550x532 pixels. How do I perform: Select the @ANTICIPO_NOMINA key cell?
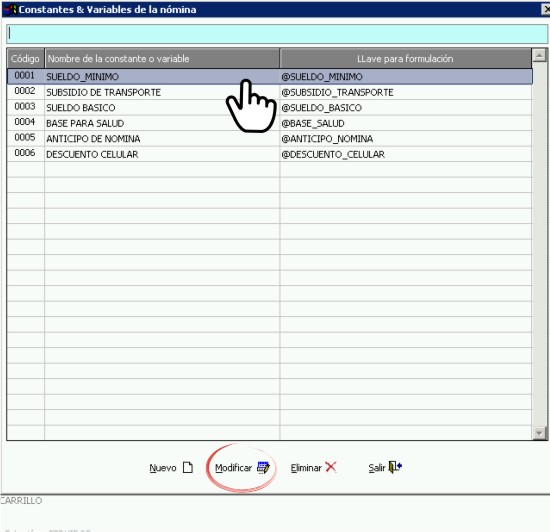(x=406, y=139)
